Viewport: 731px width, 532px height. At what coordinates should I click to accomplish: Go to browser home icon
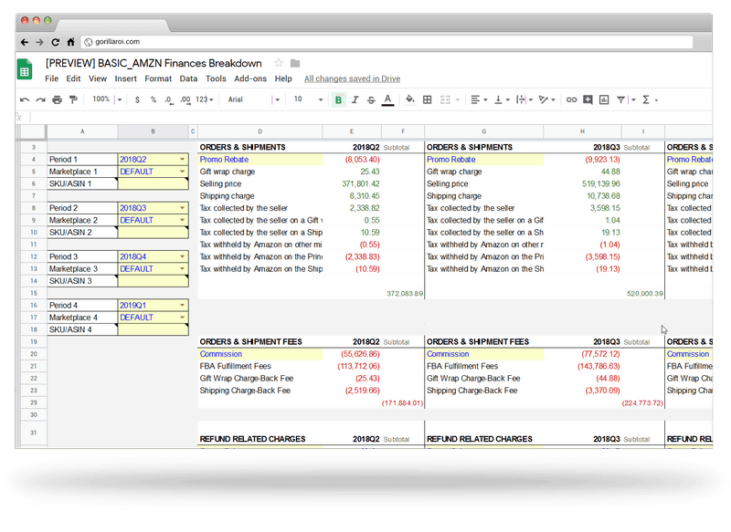point(70,42)
